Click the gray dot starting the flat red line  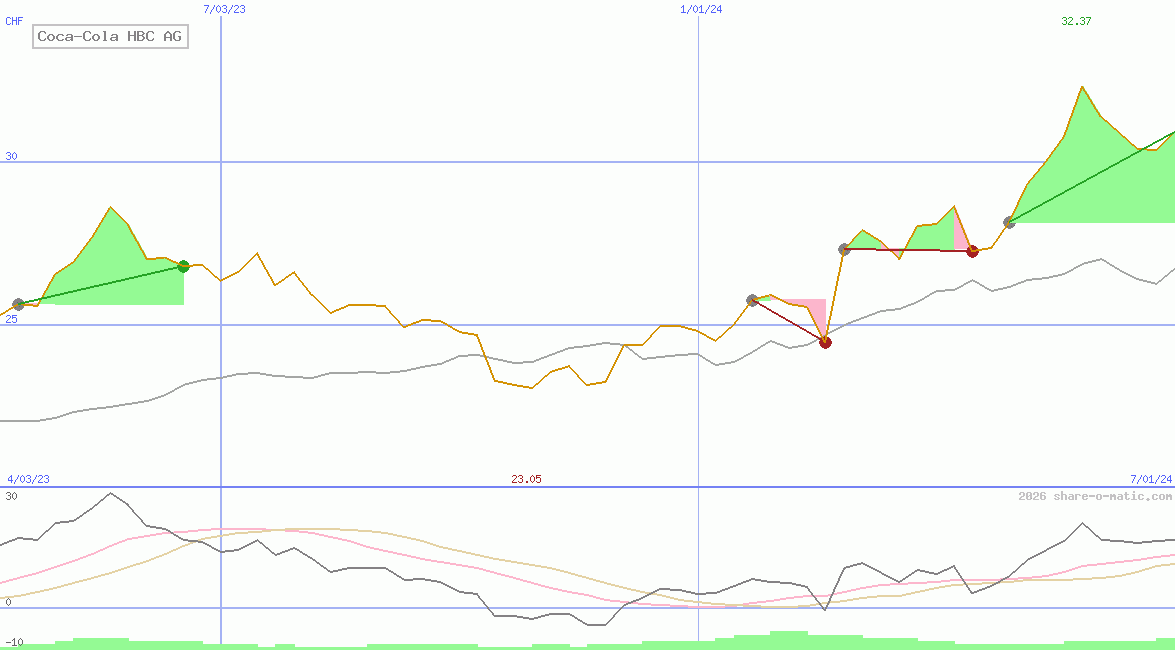[844, 249]
